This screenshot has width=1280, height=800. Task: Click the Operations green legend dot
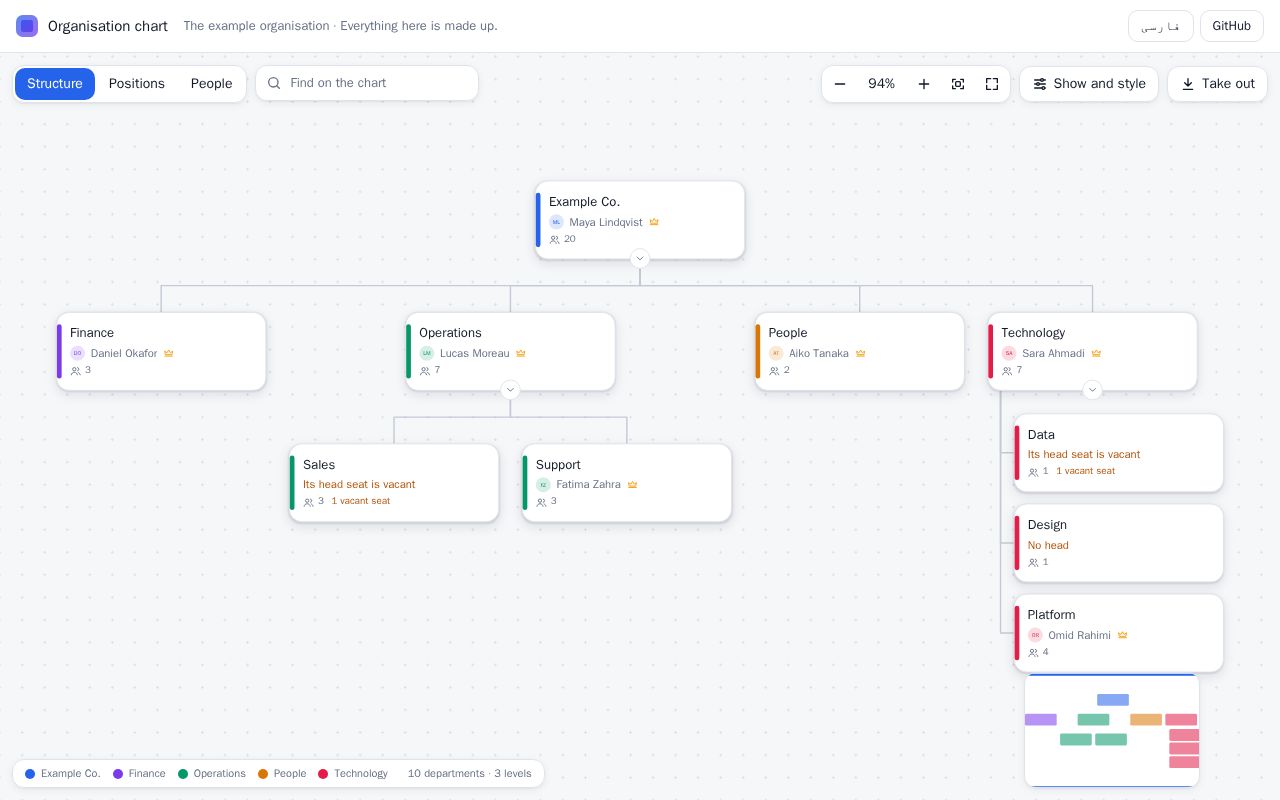click(183, 774)
